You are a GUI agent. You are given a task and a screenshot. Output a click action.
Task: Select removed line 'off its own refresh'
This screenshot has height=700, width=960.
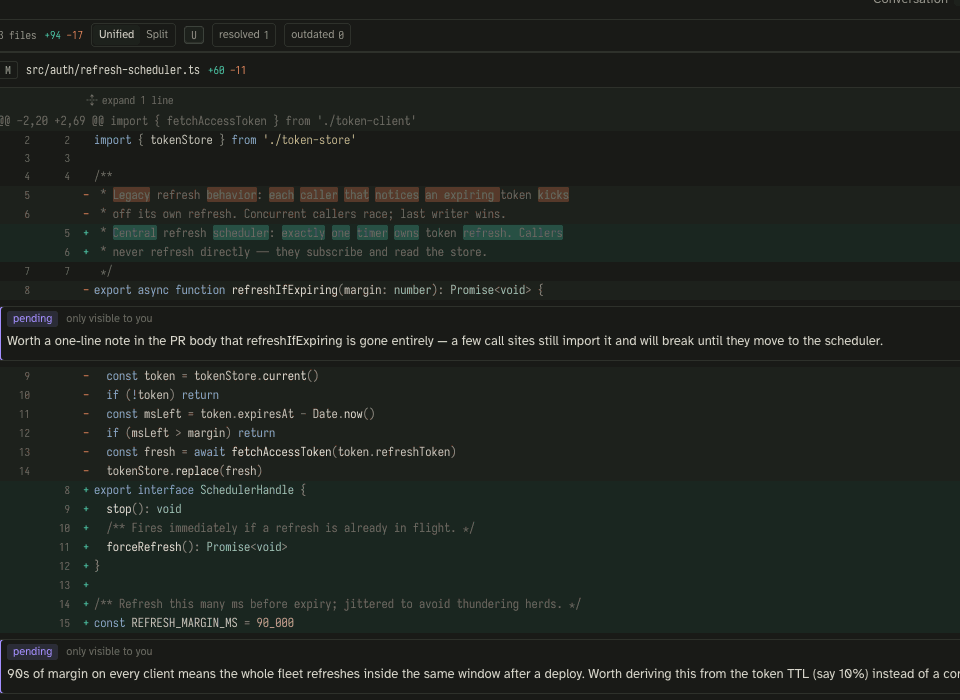click(480, 214)
